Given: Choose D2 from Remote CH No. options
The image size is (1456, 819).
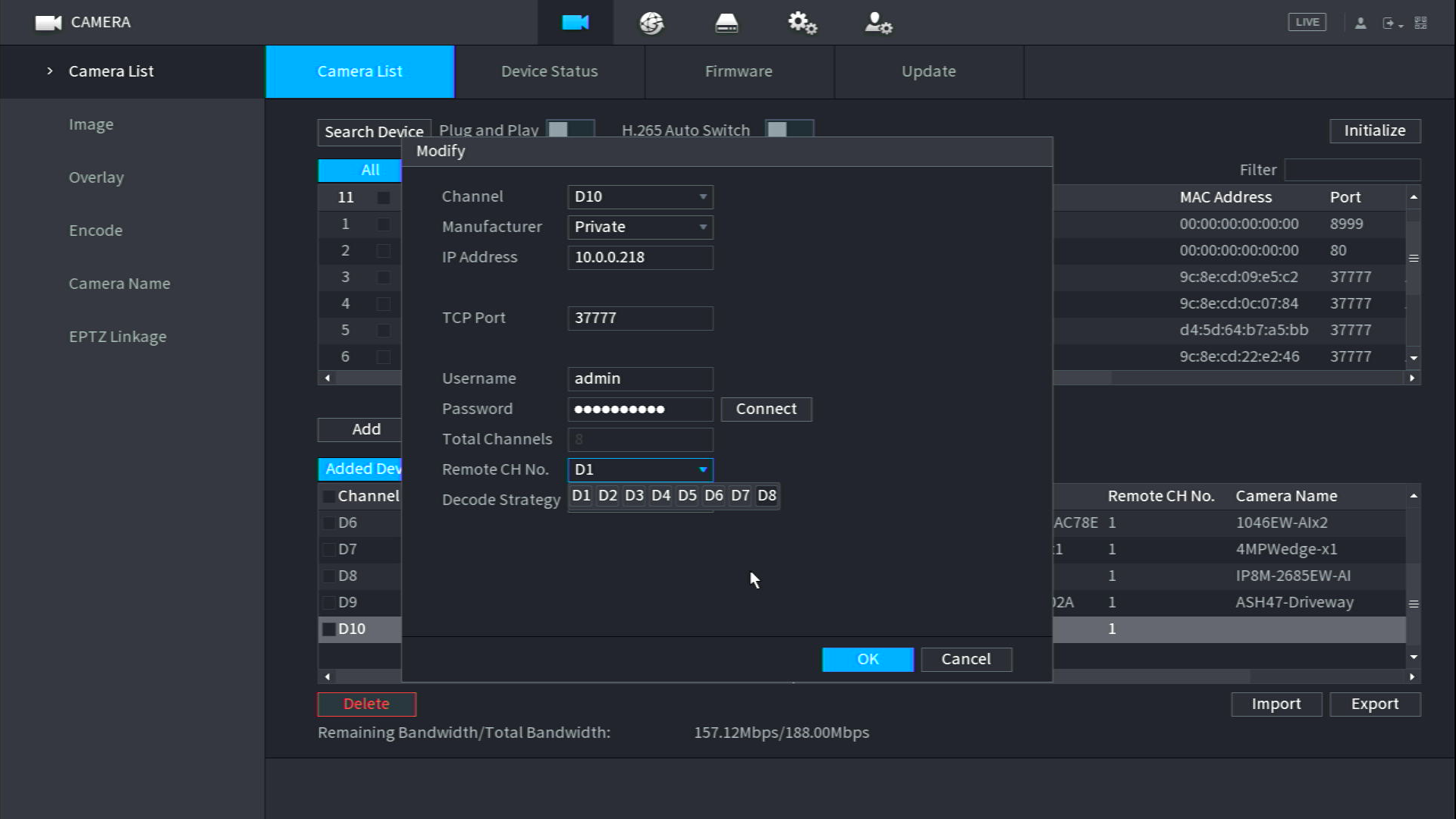Looking at the screenshot, I should click(x=607, y=496).
